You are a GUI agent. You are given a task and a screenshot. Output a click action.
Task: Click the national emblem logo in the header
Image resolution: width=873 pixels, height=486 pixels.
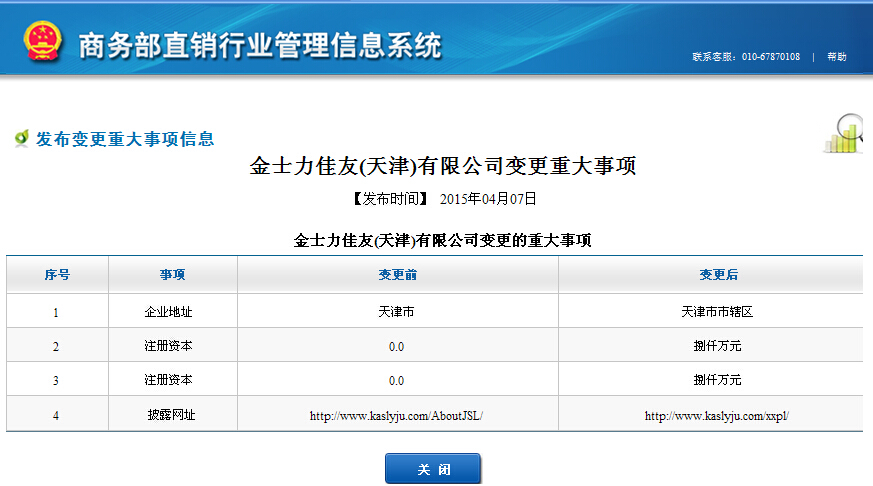(43, 41)
